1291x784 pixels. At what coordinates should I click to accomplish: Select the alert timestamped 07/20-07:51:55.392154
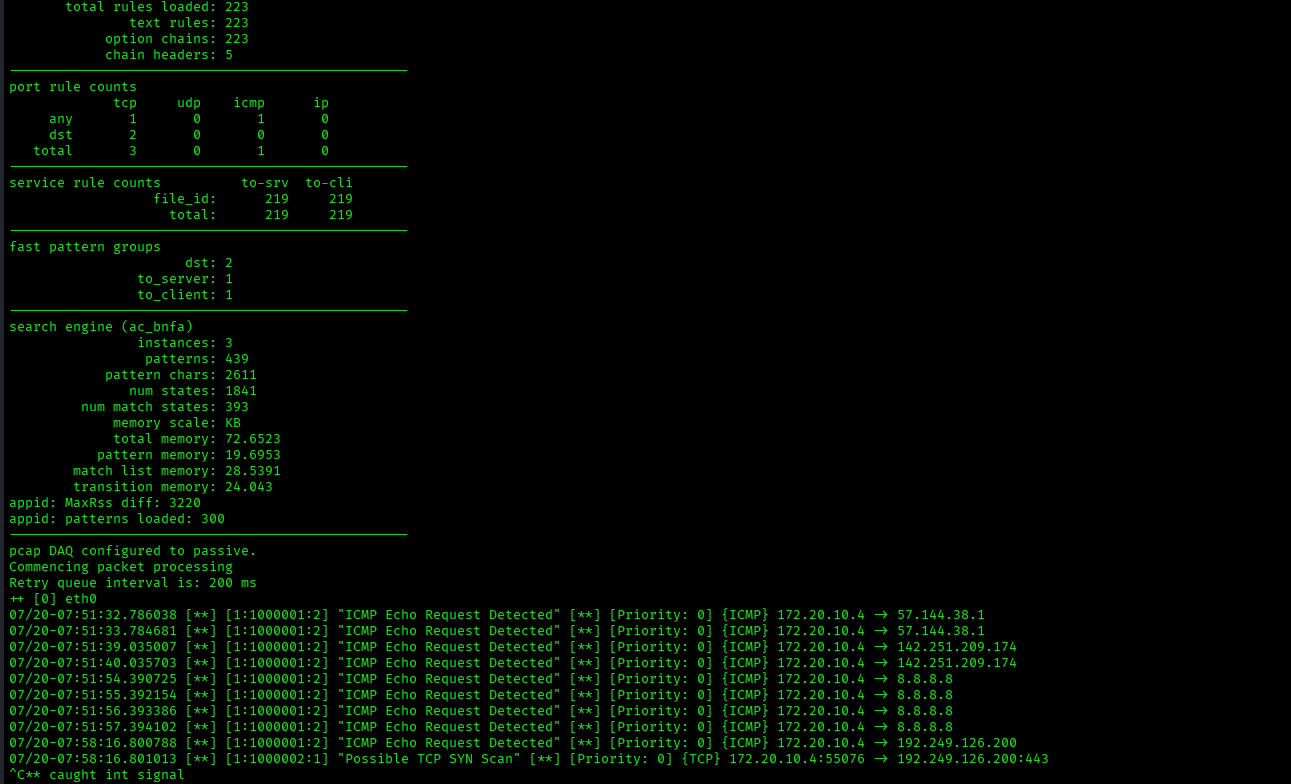pyautogui.click(x=481, y=695)
